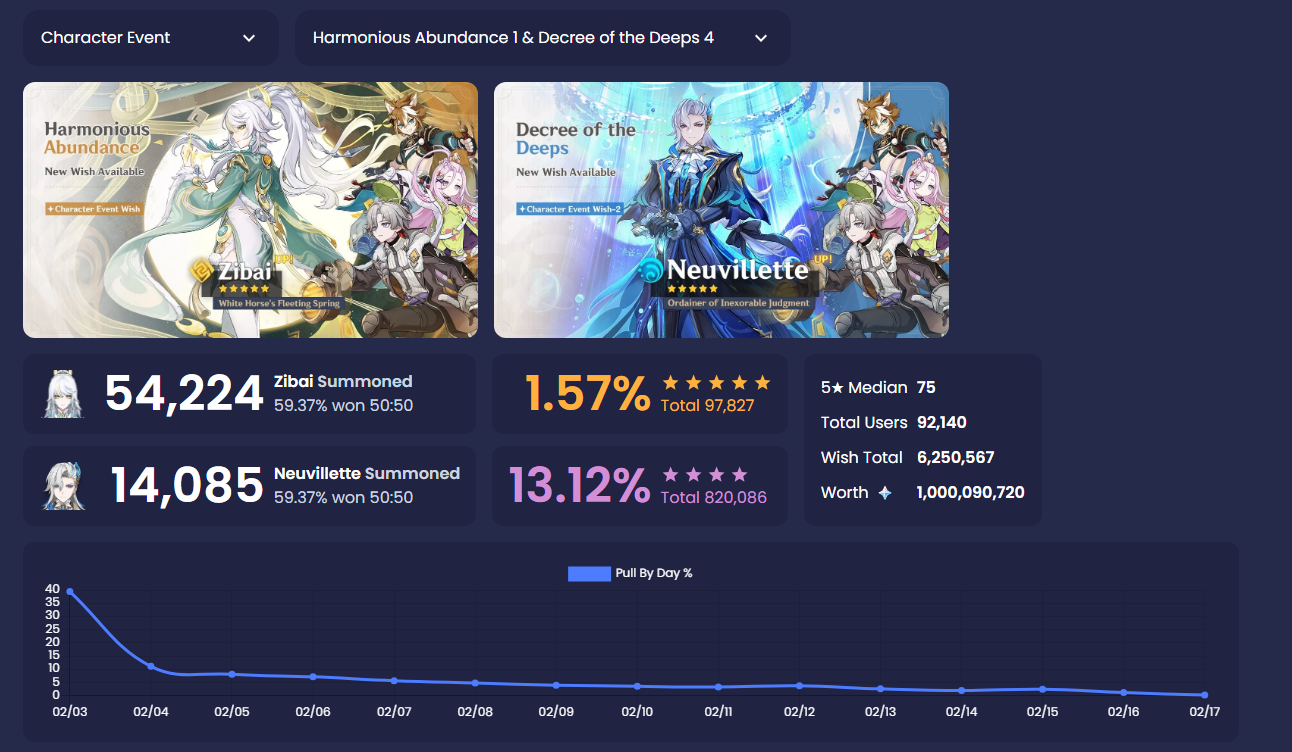Screen dimensions: 1292x752
Task: Toggle the Pull By Day % legend
Action: 630,573
